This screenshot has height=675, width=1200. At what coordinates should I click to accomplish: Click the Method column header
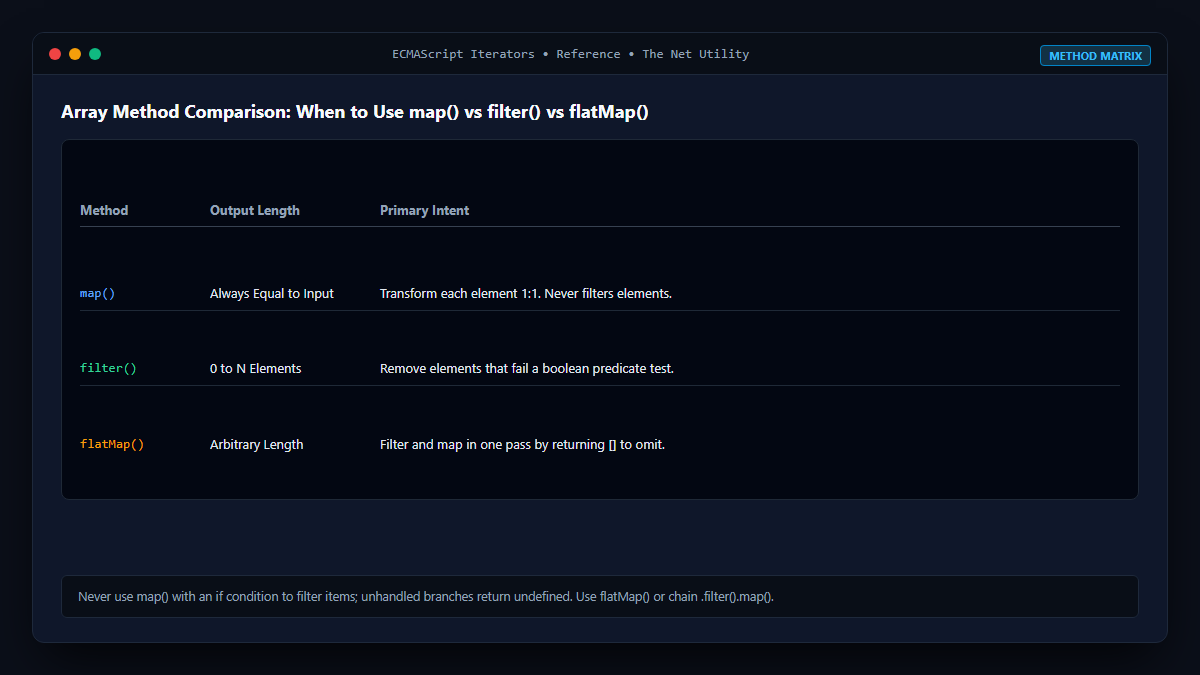click(x=104, y=211)
